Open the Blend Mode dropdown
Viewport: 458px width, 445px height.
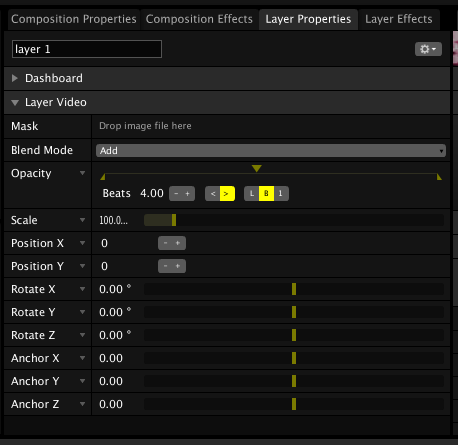271,151
